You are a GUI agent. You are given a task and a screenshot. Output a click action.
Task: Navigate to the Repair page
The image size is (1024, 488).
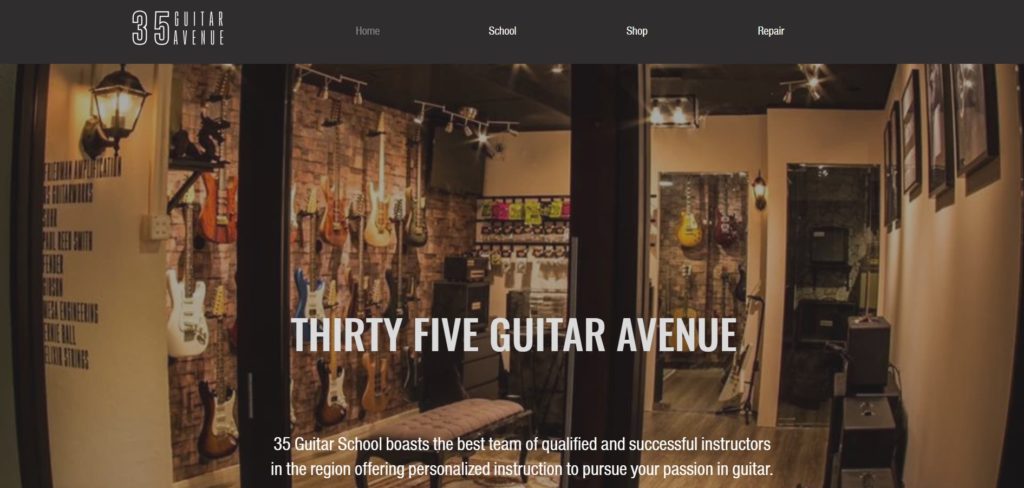pyautogui.click(x=771, y=31)
